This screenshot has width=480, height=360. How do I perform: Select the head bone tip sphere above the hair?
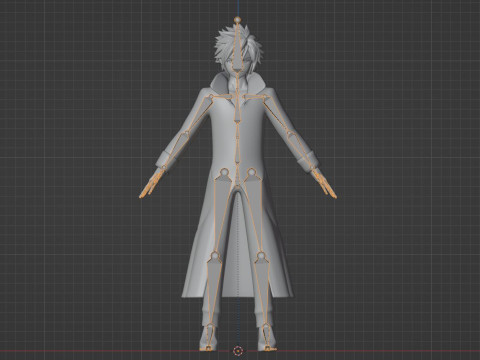pos(237,20)
